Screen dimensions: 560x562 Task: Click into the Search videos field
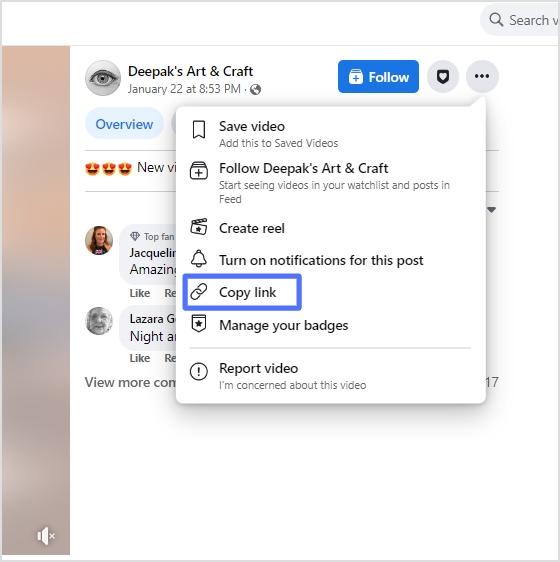tap(520, 20)
